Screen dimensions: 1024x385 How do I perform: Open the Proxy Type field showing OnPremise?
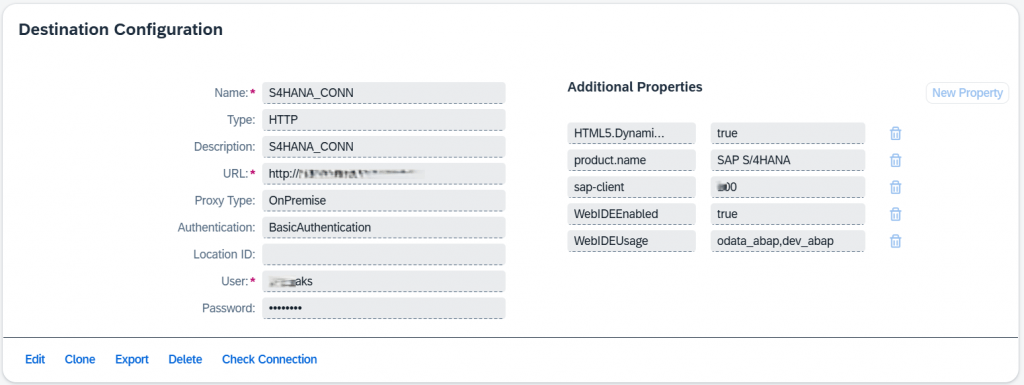[x=384, y=201]
